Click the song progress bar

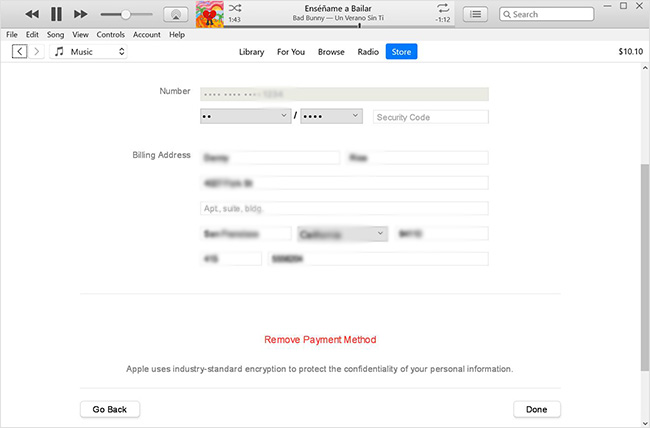tap(339, 27)
